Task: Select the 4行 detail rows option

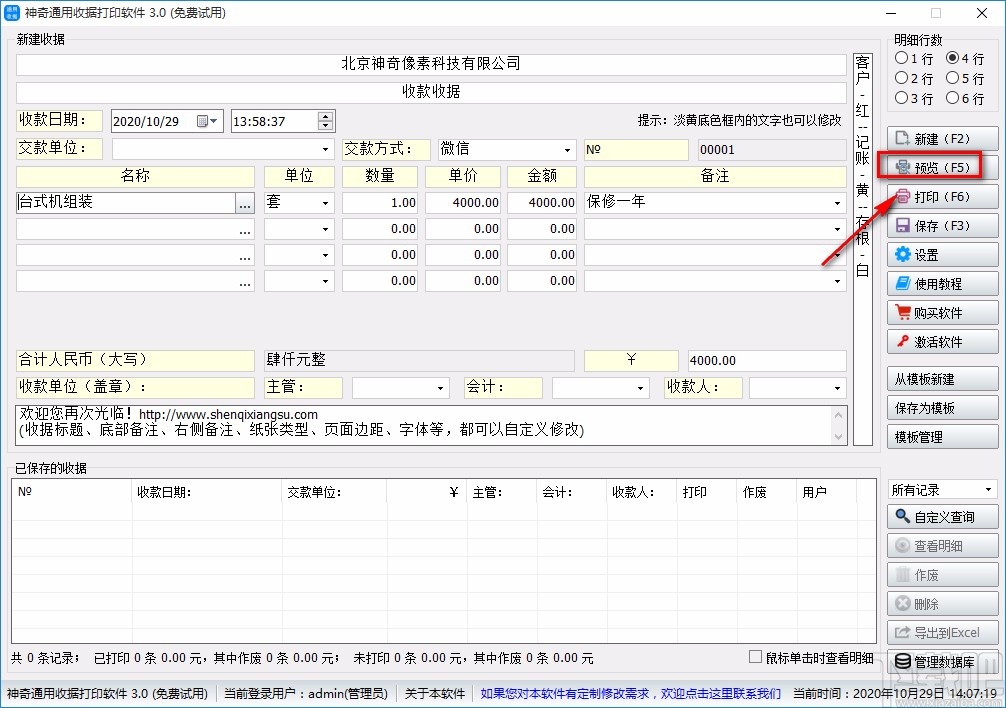Action: 955,60
